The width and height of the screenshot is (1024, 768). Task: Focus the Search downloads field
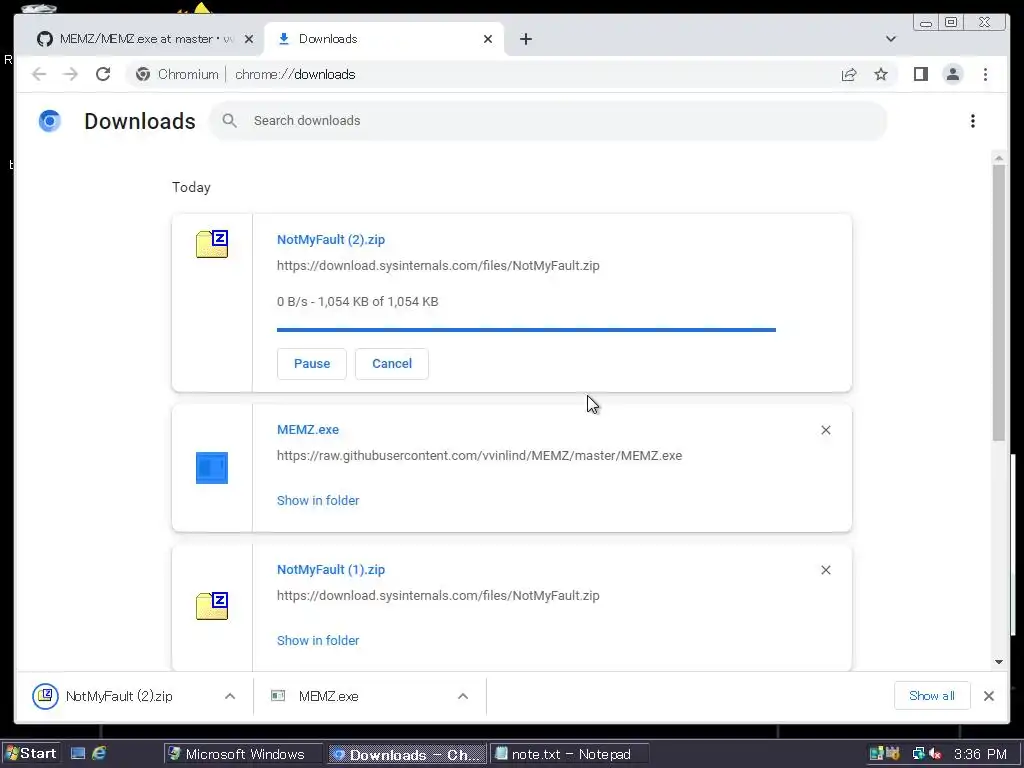[x=547, y=121]
